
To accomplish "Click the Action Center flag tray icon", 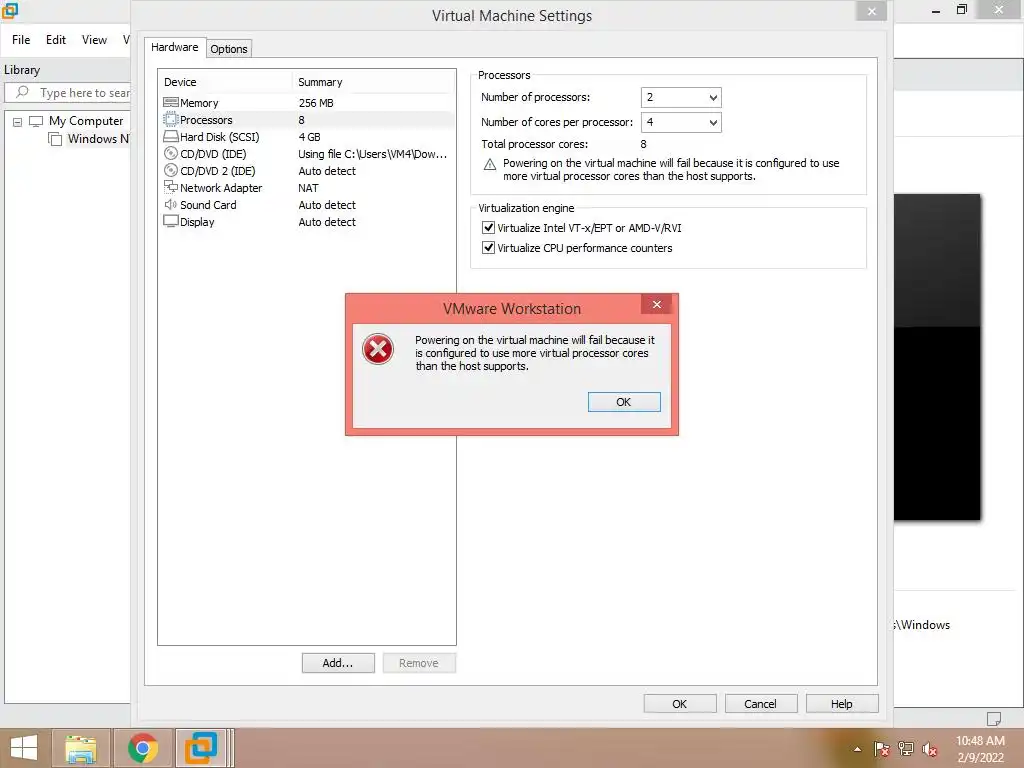I will tap(881, 749).
